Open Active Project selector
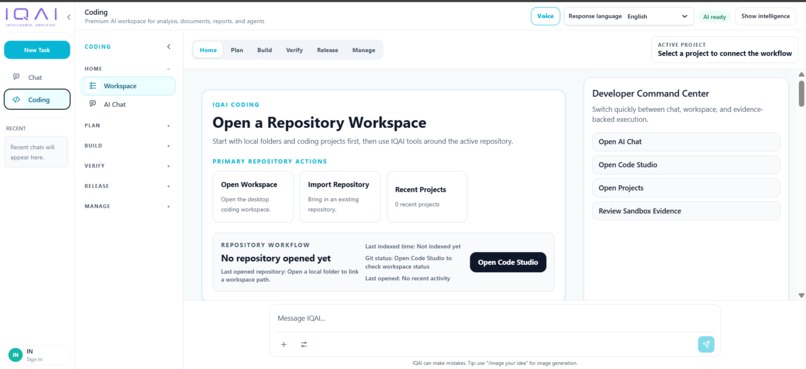This screenshot has width=806, height=369. [725, 50]
